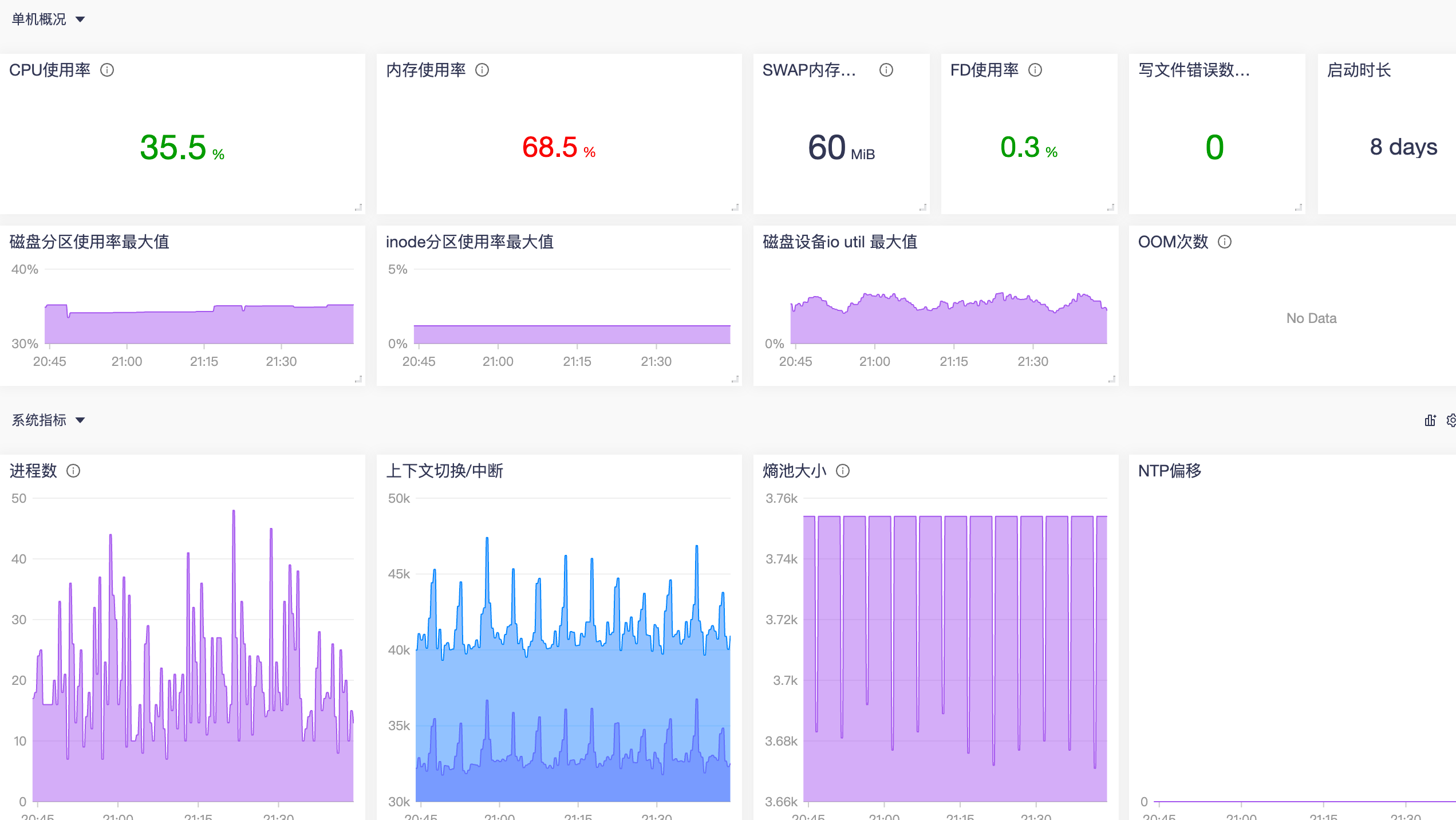Open the 进程数 panel title
Screen dimensions: 1456x820
click(x=33, y=471)
